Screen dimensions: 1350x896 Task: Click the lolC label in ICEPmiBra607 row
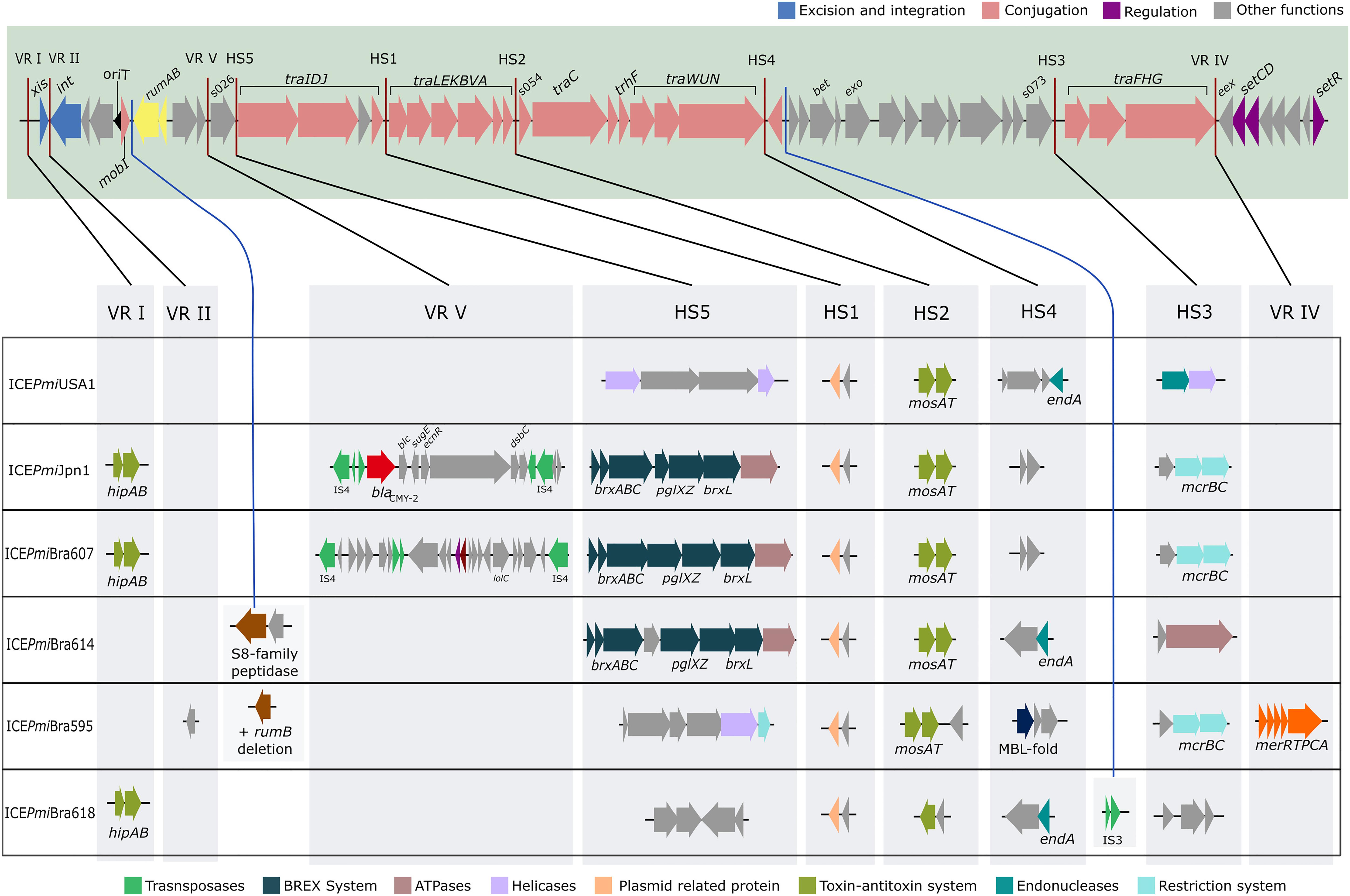(501, 578)
